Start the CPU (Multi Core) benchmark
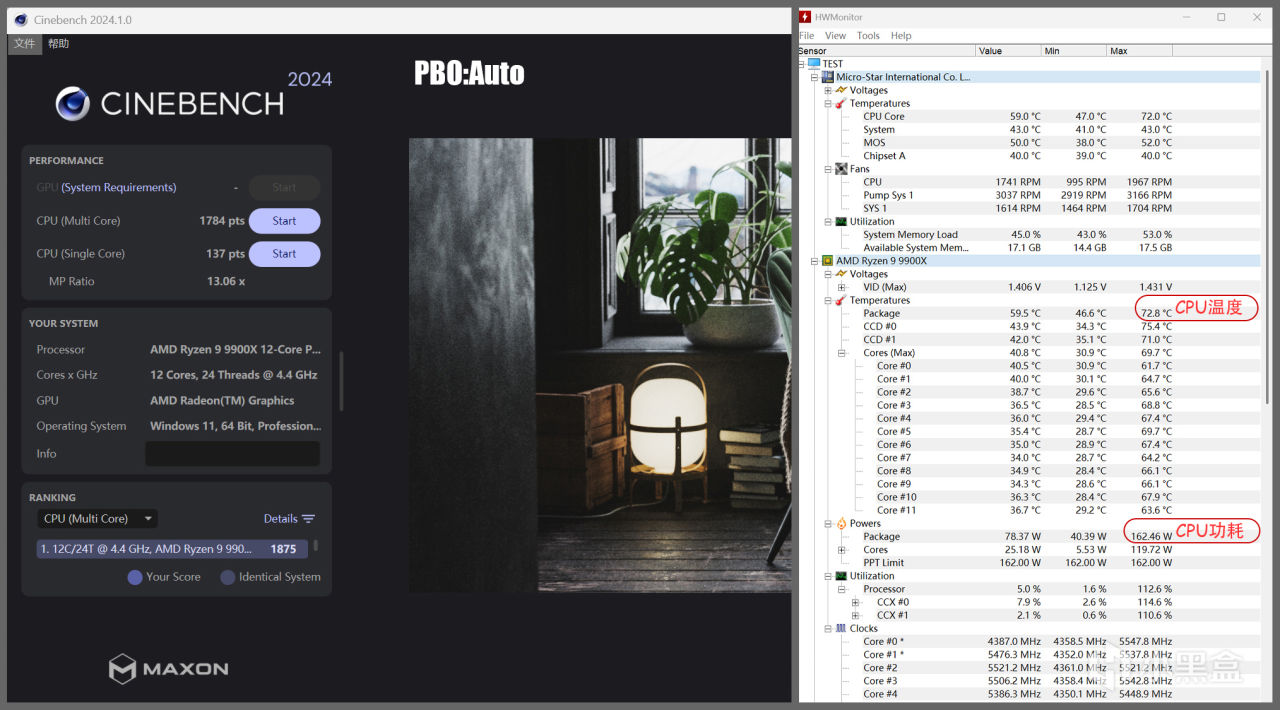 [x=284, y=221]
